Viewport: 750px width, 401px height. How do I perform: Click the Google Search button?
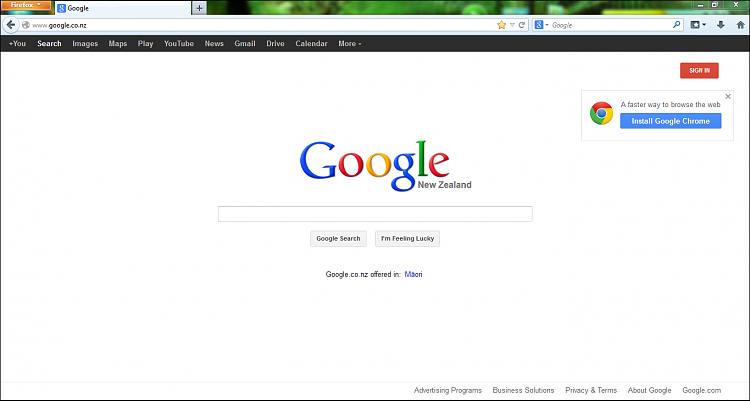point(338,238)
